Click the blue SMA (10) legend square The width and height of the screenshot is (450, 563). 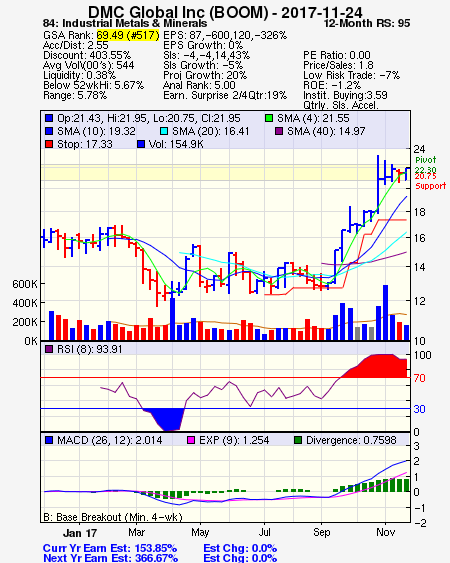48,131
